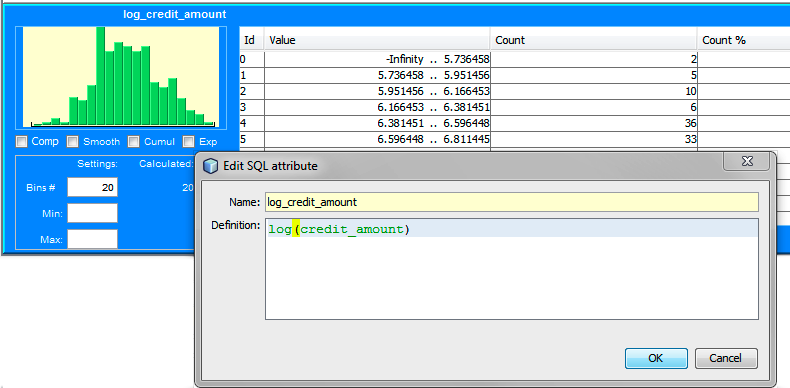790x388 pixels.
Task: Click the Count column header
Action: pos(594,40)
